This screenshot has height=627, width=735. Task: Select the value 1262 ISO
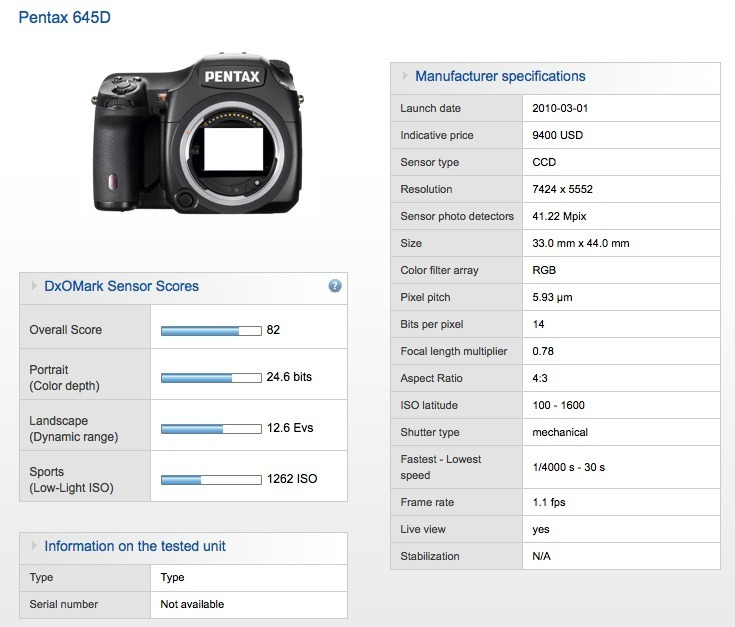pos(292,479)
